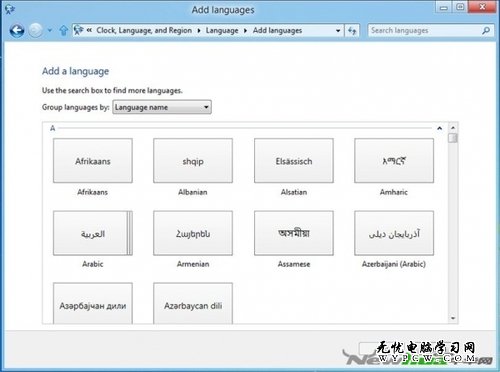This screenshot has width=500, height=372.
Task: Select the Azərbaycan dili tile
Action: tap(193, 303)
